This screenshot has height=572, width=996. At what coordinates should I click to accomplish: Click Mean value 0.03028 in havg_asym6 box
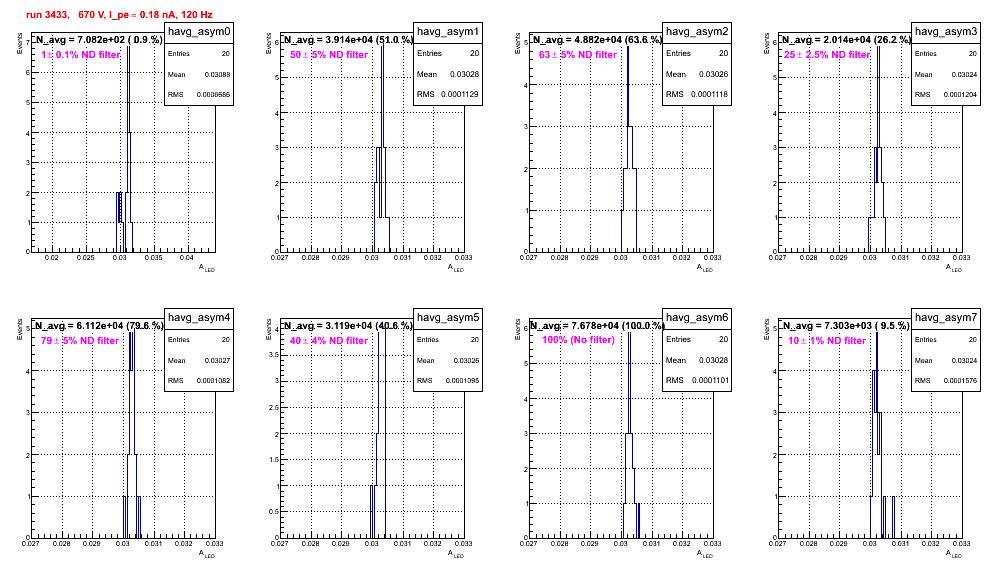[x=713, y=360]
